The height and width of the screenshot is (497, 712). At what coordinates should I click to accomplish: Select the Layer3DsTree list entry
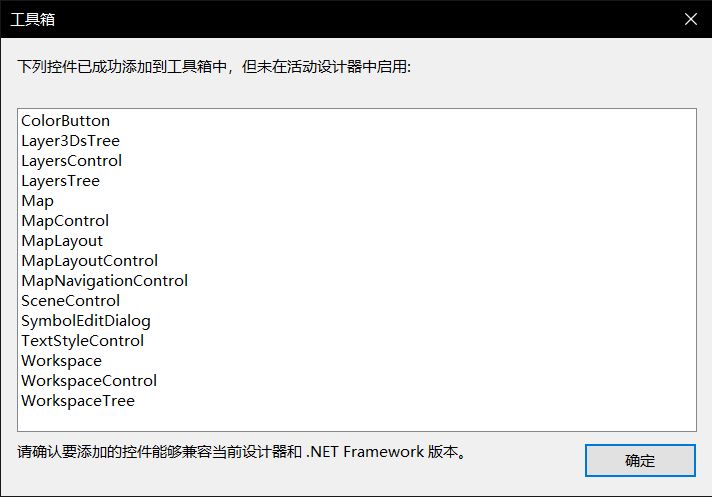(x=70, y=141)
